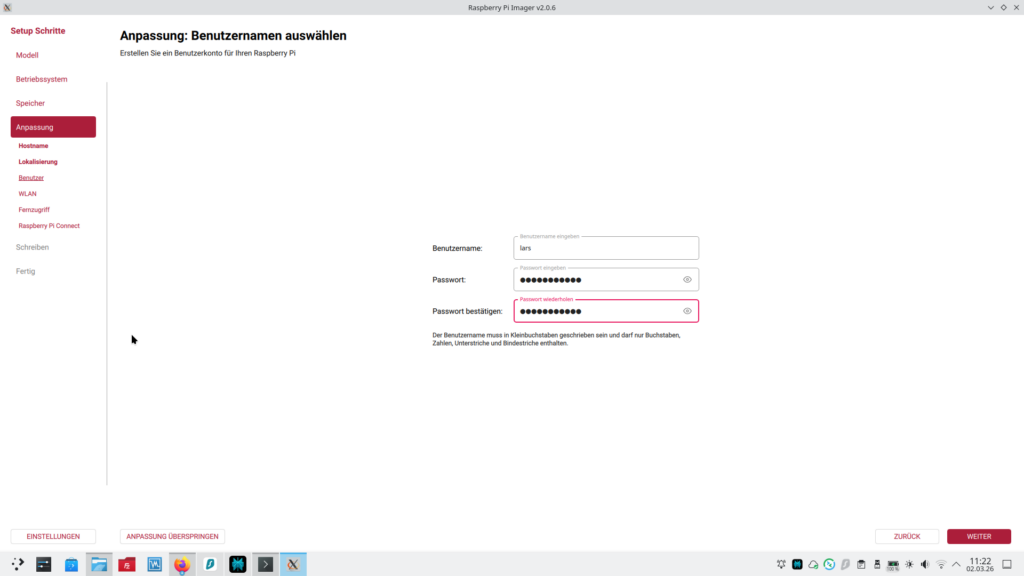
Task: Launch Firefox from the taskbar
Action: (182, 564)
